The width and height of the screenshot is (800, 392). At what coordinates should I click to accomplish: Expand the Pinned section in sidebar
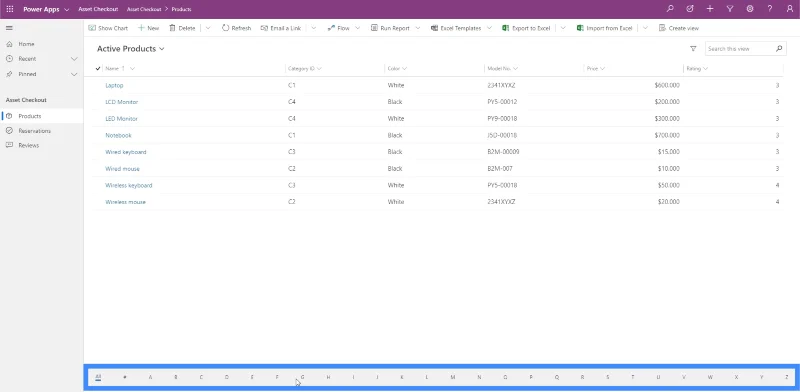(74, 74)
